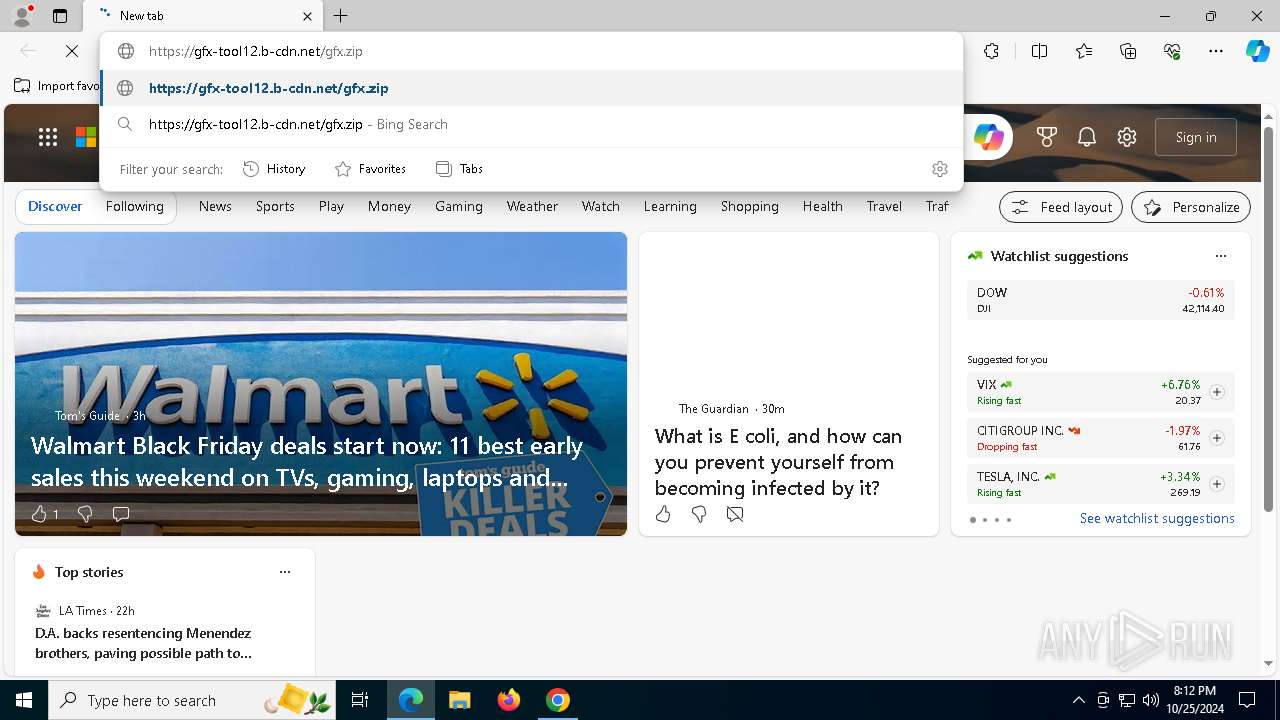
Task: Open the E coli article headline
Action: [778, 462]
